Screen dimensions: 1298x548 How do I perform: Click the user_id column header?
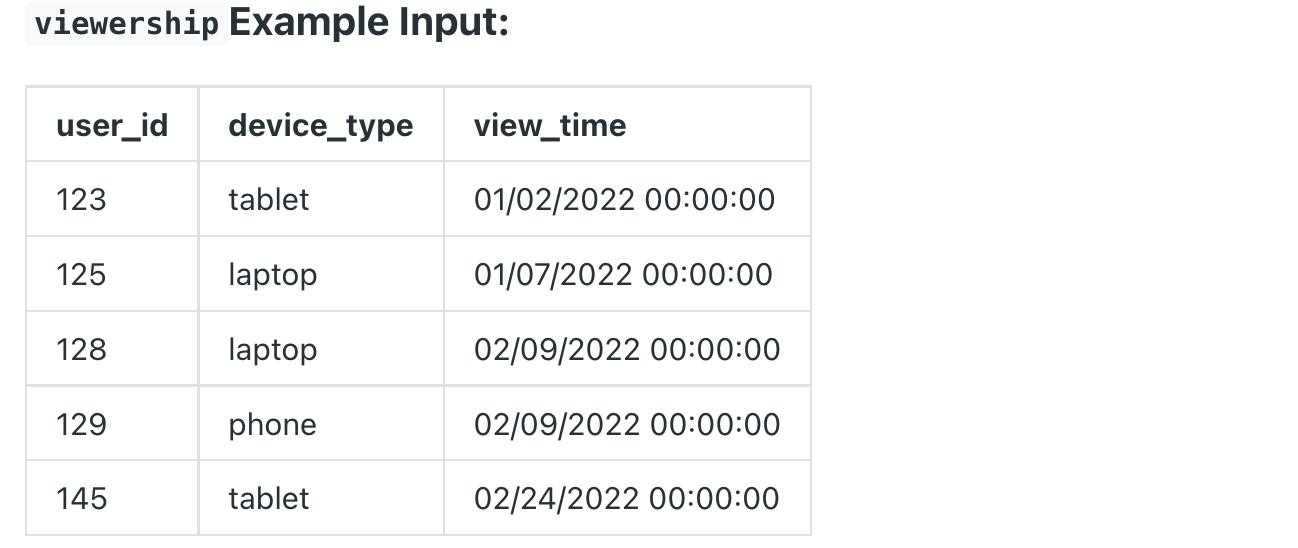click(112, 125)
